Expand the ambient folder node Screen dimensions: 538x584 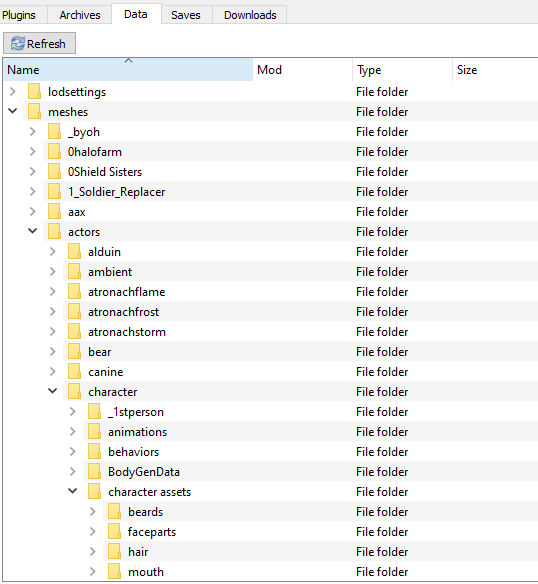coord(53,272)
